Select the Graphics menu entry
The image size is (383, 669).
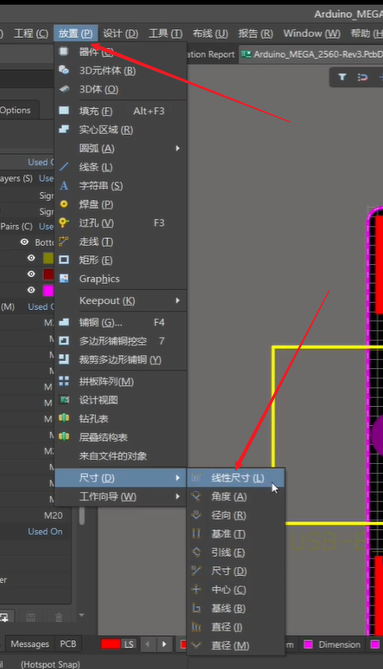(121, 279)
